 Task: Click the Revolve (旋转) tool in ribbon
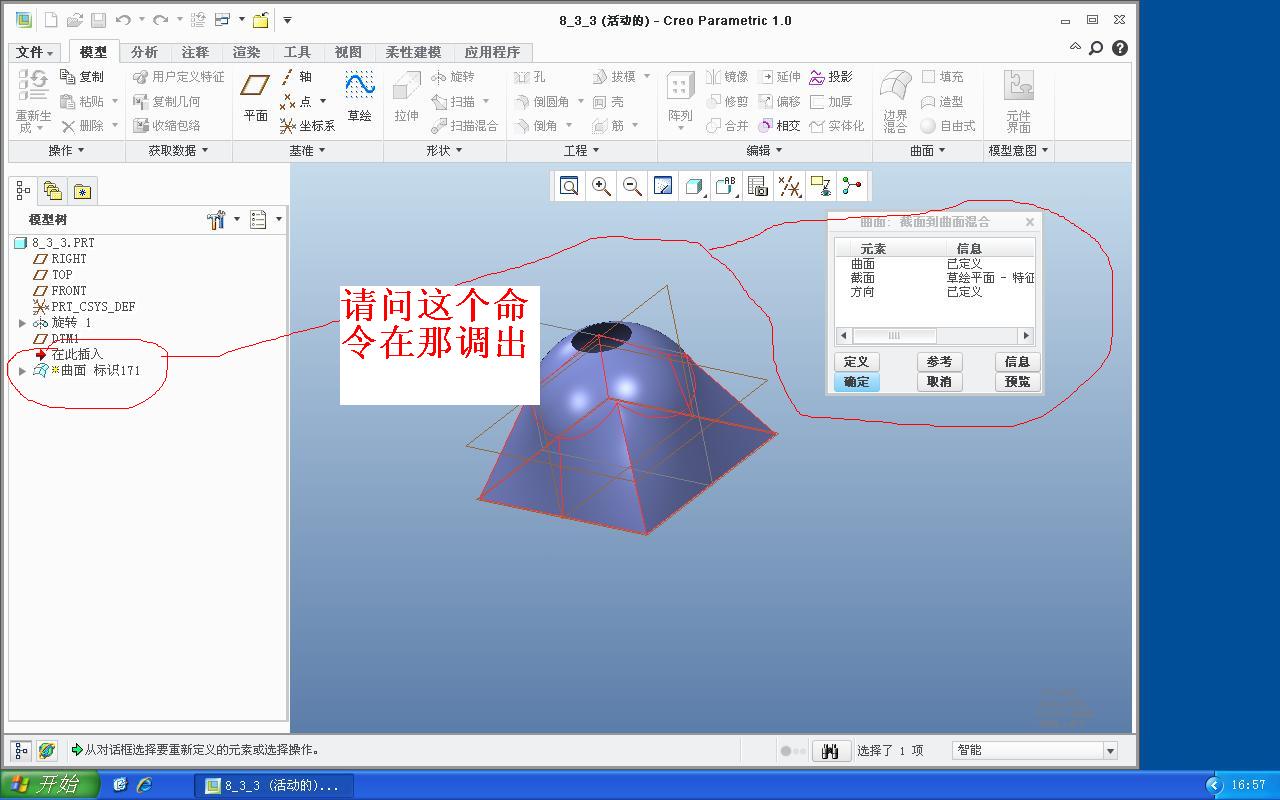[453, 77]
